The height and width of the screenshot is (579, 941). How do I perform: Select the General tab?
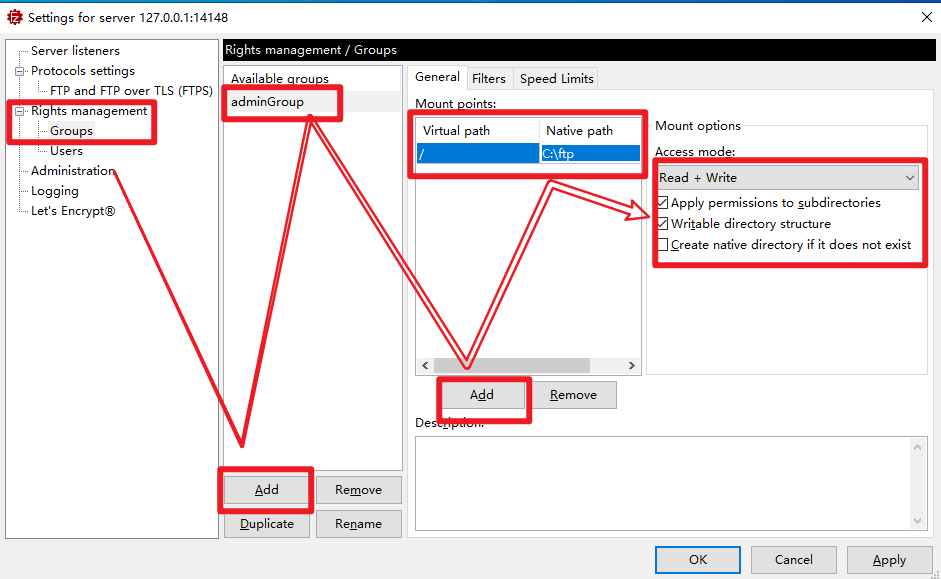point(437,77)
